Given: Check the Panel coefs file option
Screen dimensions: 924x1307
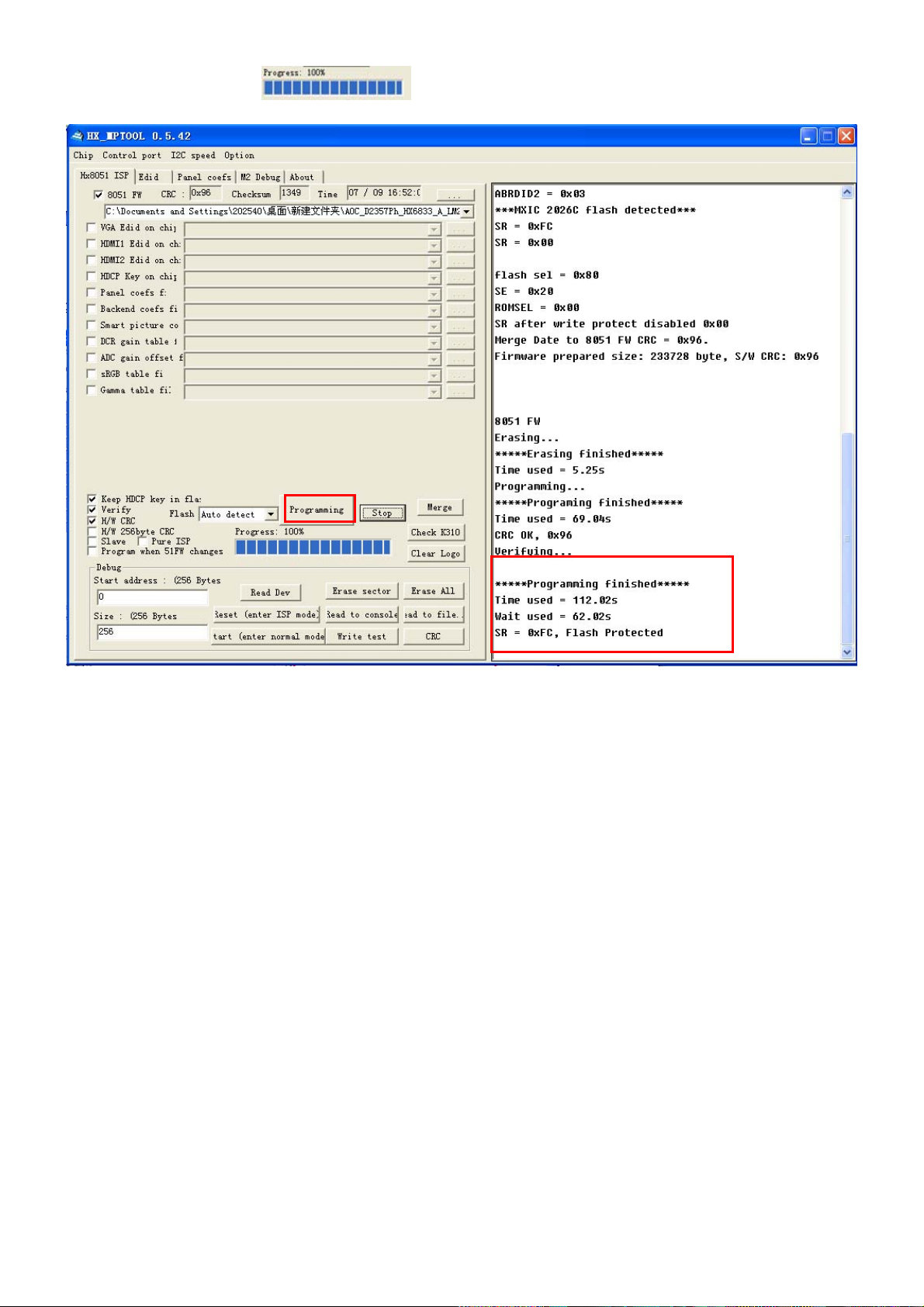Looking at the screenshot, I should [92, 292].
